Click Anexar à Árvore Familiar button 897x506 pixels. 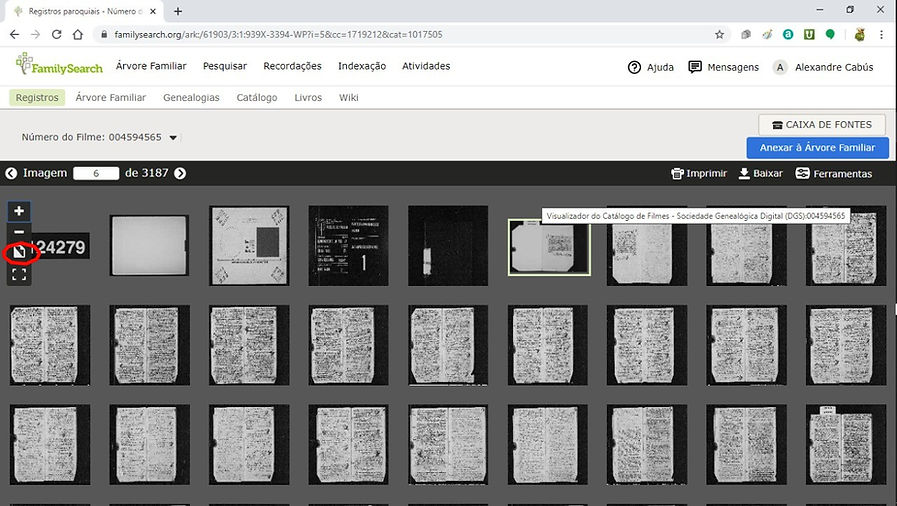pyautogui.click(x=817, y=148)
